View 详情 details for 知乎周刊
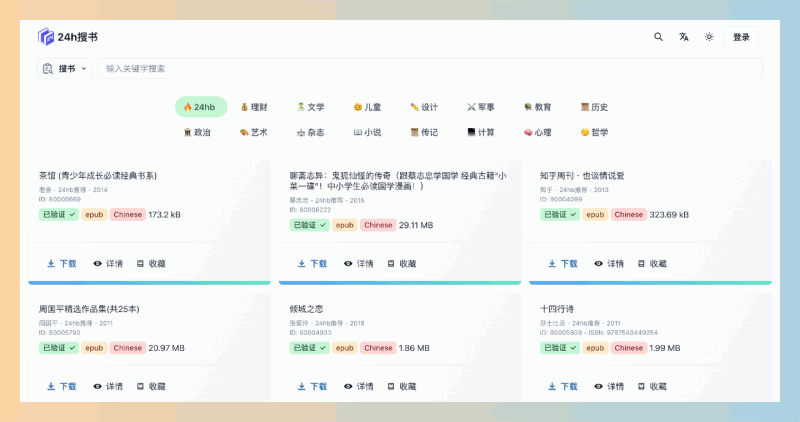 tap(609, 264)
